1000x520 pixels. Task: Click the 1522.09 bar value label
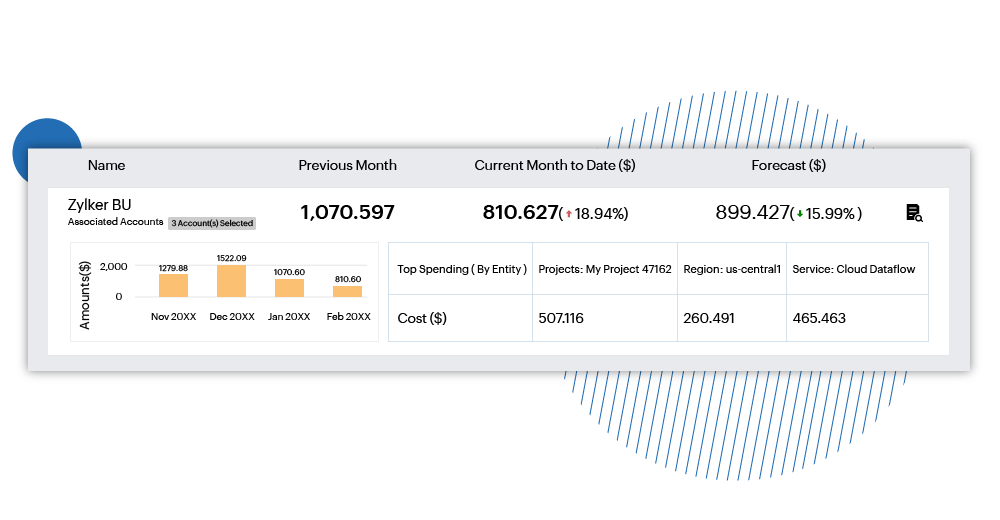pyautogui.click(x=232, y=258)
